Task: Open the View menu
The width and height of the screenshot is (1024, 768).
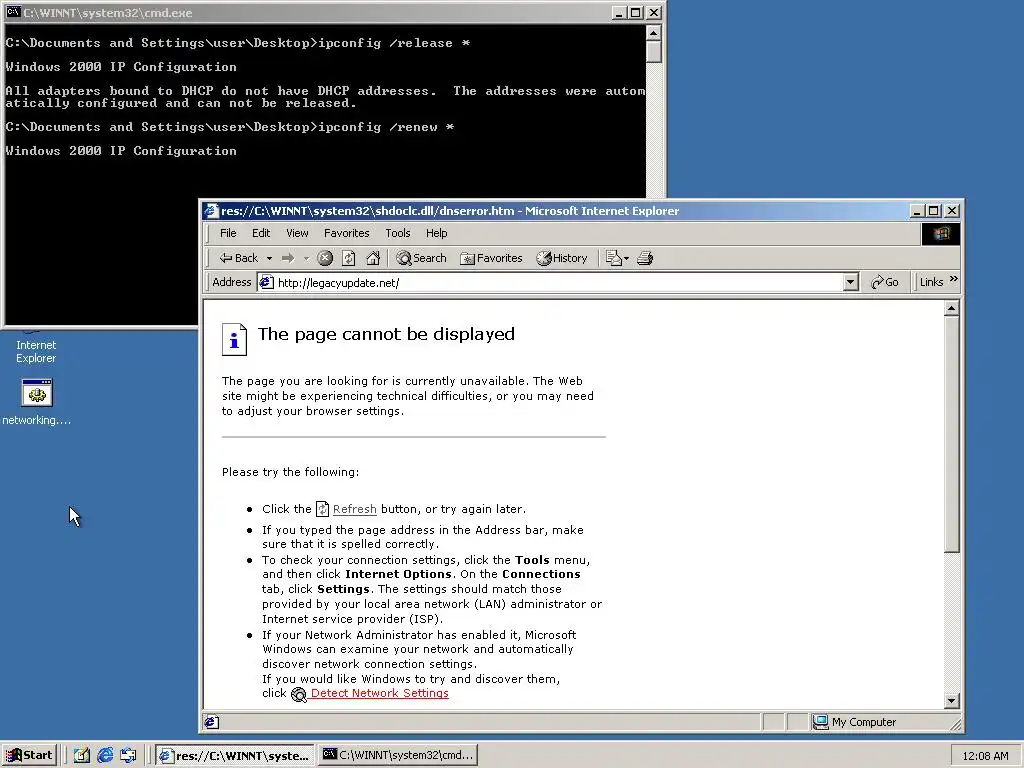Action: pos(297,233)
